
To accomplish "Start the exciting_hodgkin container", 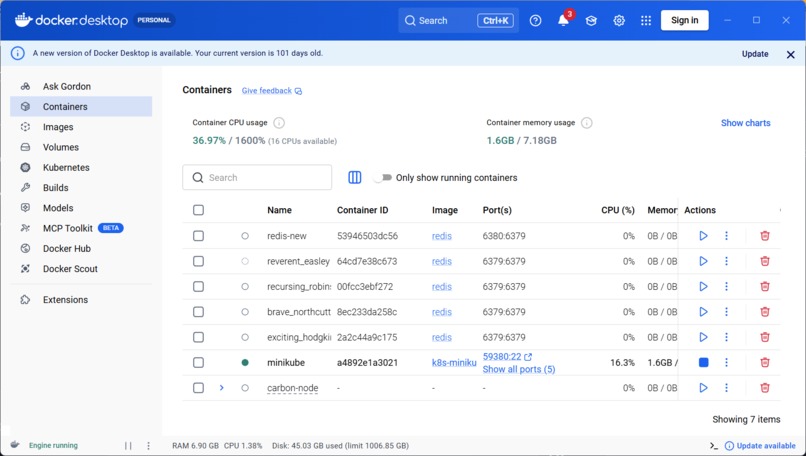I will (703, 337).
